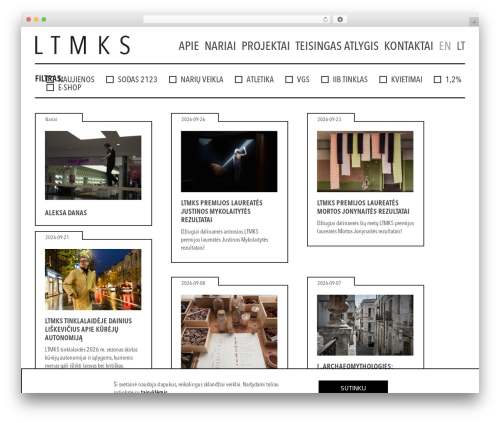Open the Archaeomythologies article title
Screen dimensions: 500x423
point(355,366)
